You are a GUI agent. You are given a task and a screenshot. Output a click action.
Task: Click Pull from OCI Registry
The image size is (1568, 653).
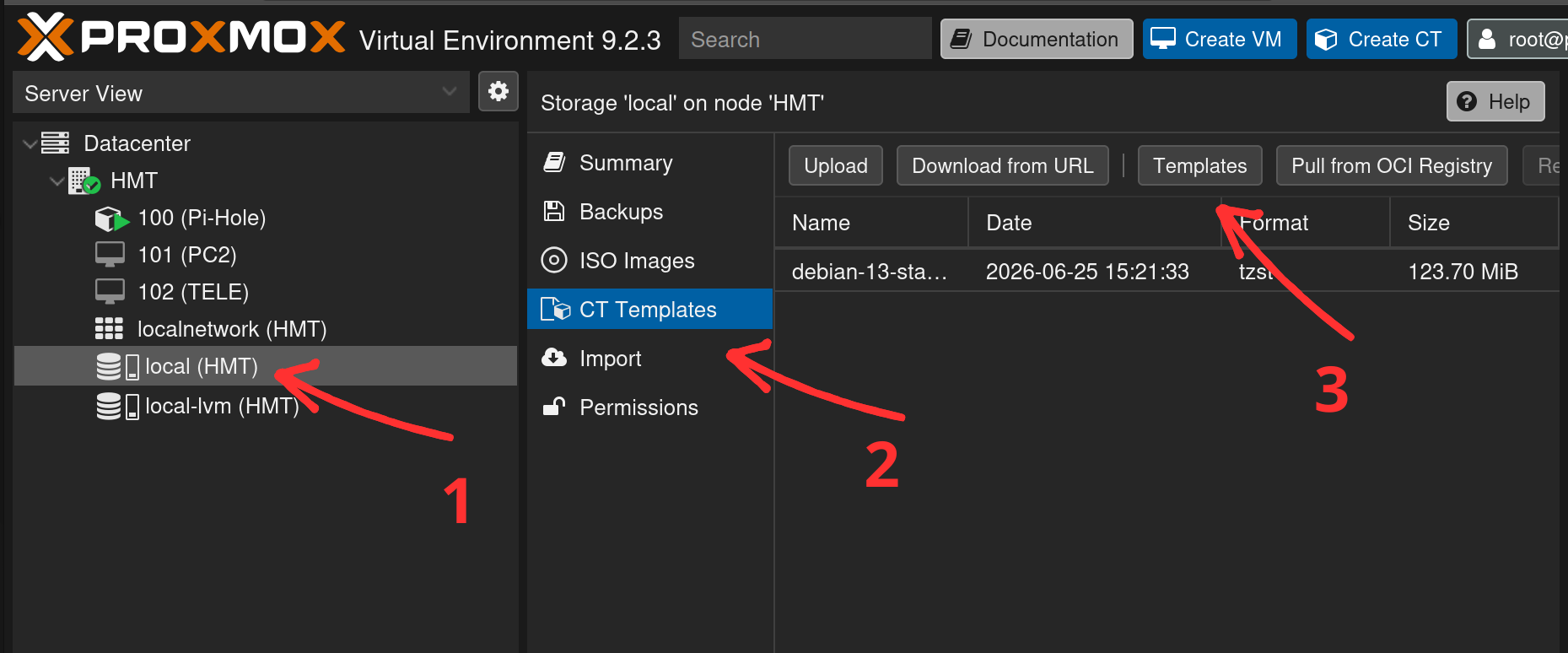pos(1392,165)
